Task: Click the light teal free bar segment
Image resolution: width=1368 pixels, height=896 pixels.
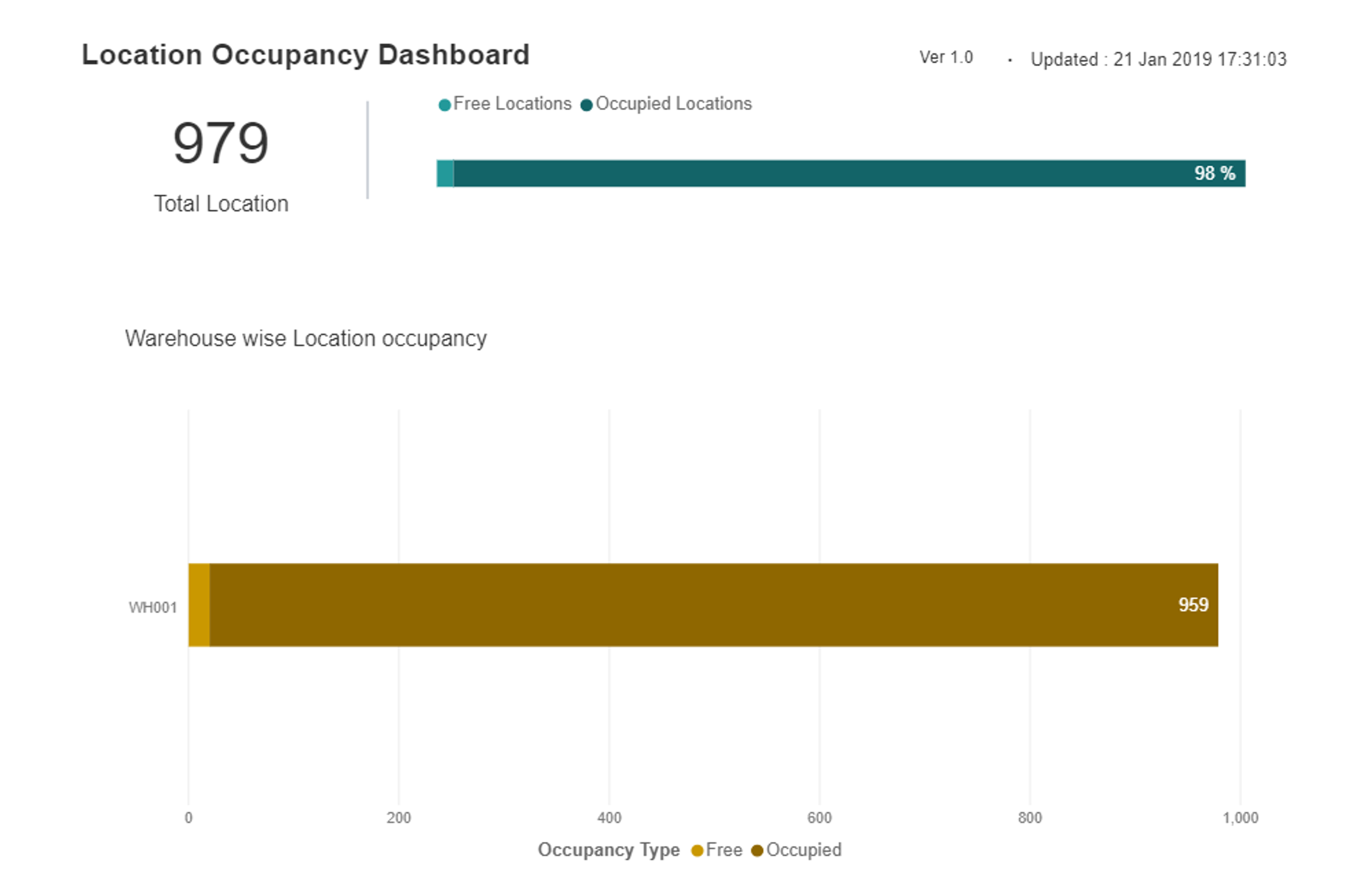Action: click(445, 174)
